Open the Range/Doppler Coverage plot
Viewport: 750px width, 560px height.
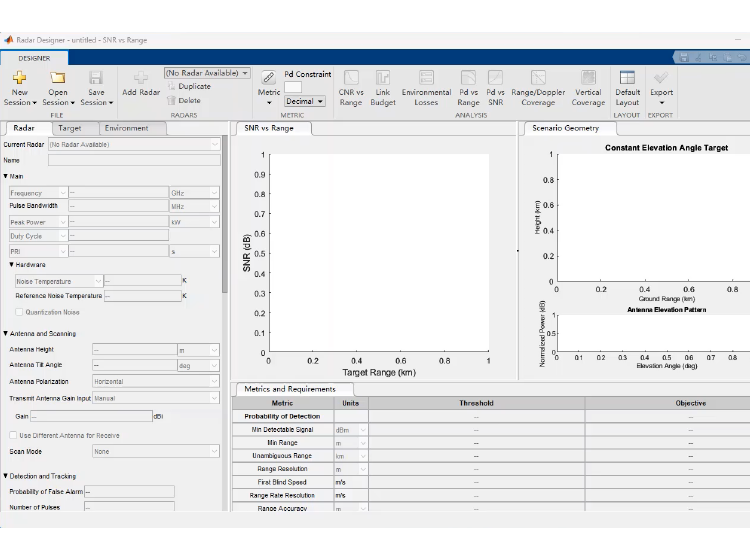click(x=538, y=88)
